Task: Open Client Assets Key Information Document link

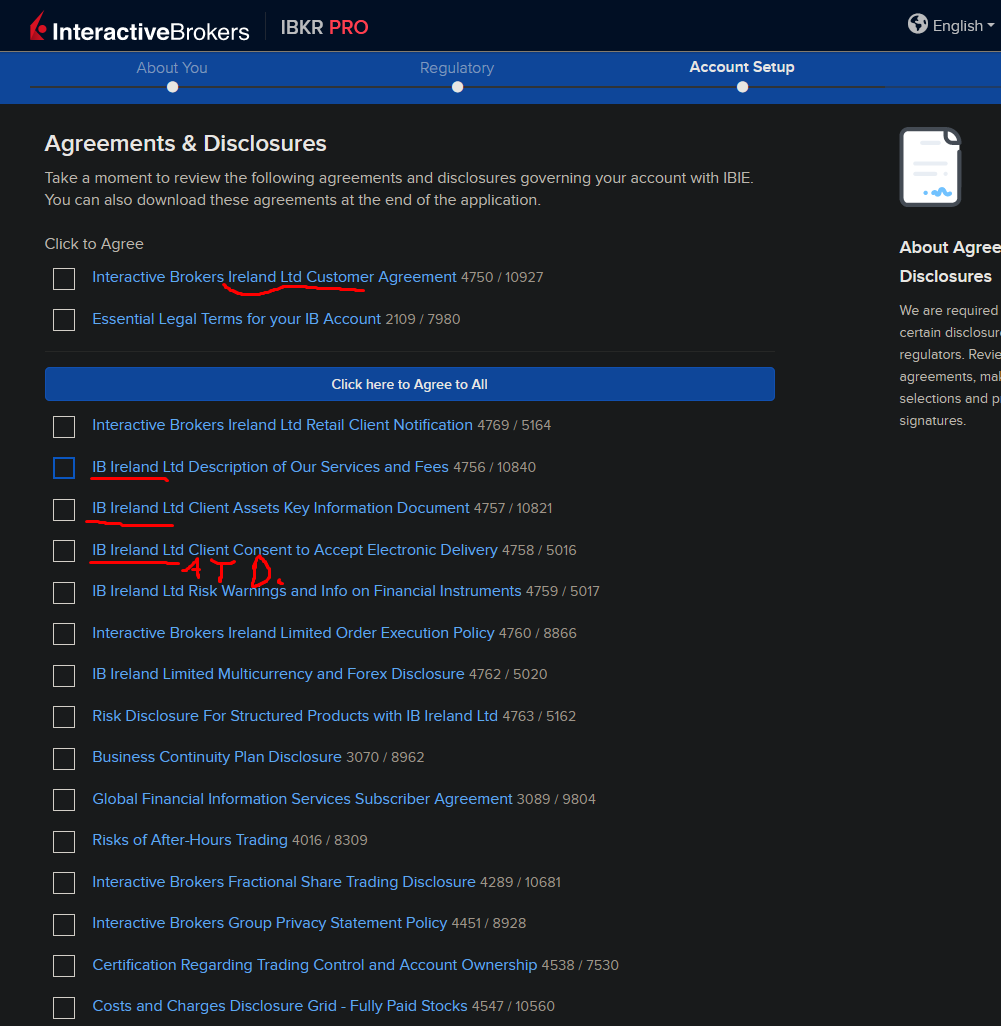Action: click(281, 508)
